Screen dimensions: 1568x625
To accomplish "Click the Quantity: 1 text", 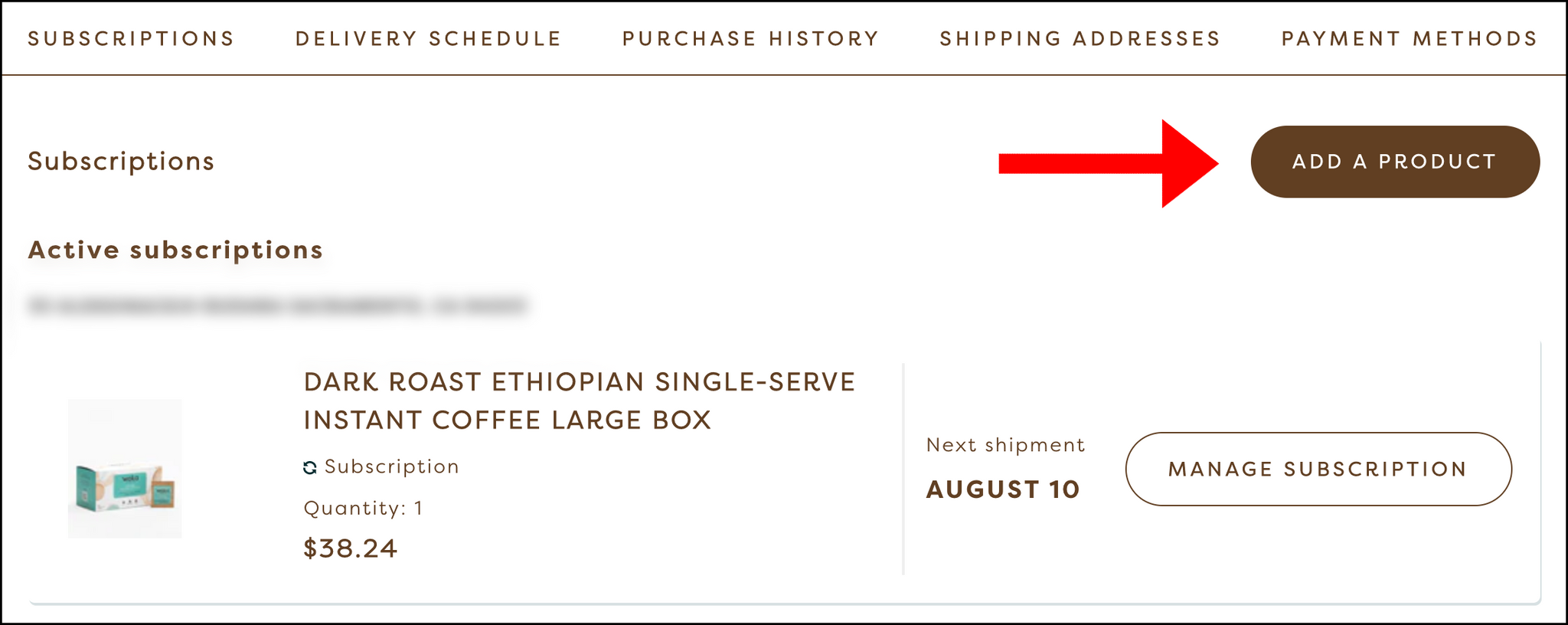I will 363,508.
